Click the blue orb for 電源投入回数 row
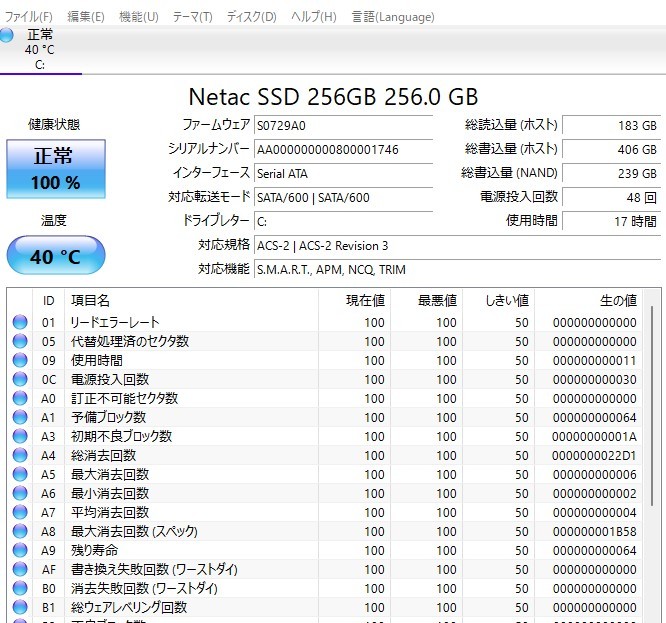 point(19,380)
